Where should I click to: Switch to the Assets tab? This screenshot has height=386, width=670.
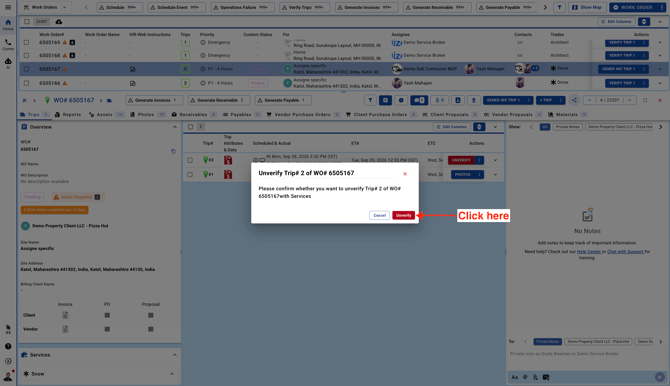(x=106, y=115)
